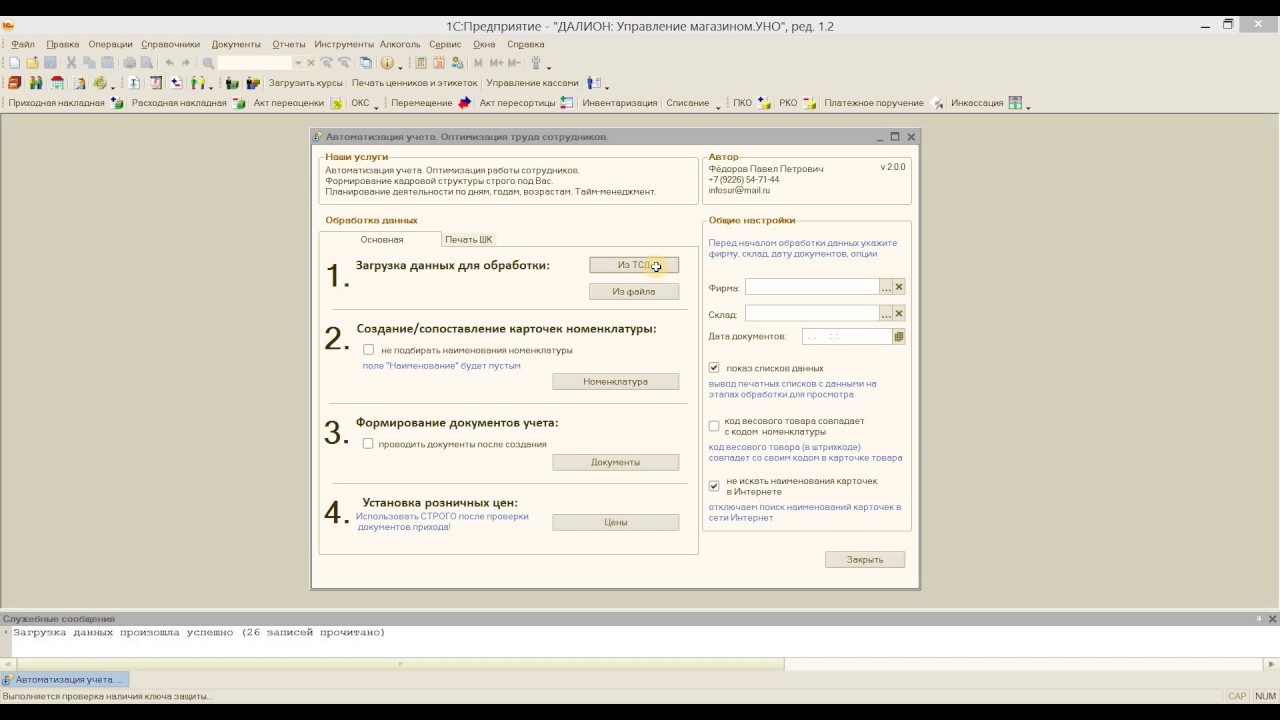Click the 'Из ТСД' button
1280x720 pixels.
click(x=634, y=265)
